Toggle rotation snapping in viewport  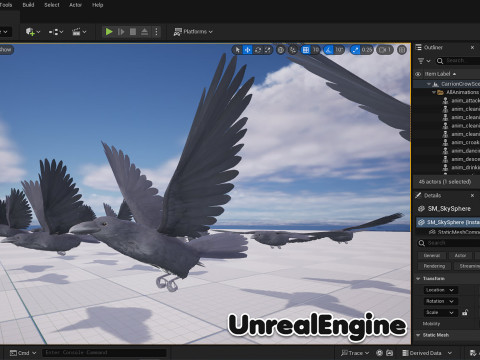coord(329,50)
